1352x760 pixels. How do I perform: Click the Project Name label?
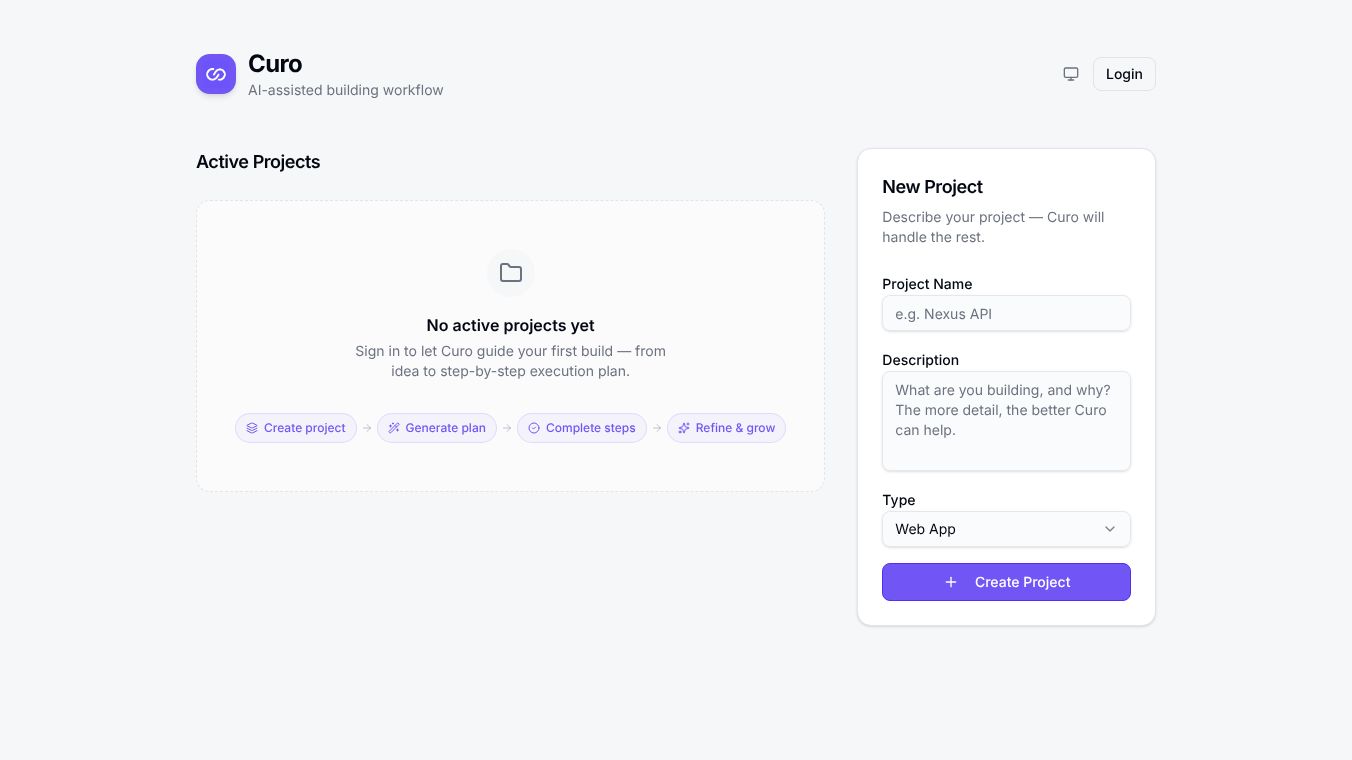coord(927,284)
